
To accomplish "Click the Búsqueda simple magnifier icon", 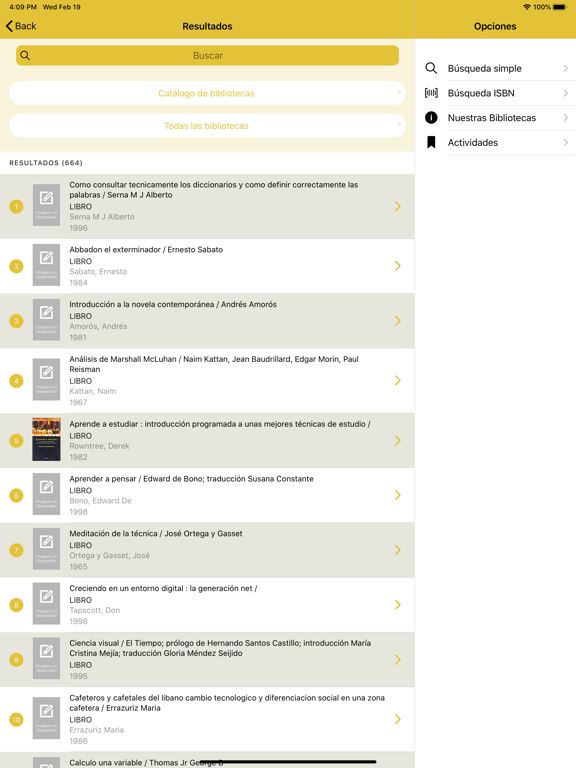I will coord(431,68).
